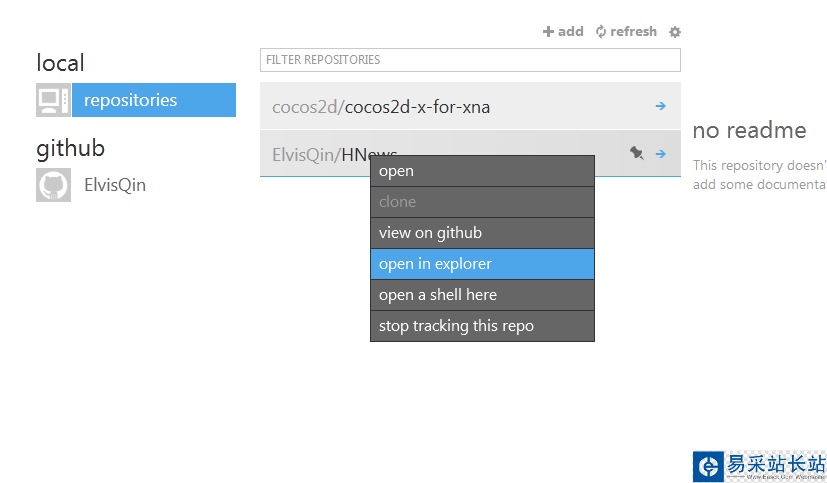827x483 pixels.
Task: Select 'open' in the context menu
Action: click(x=482, y=171)
